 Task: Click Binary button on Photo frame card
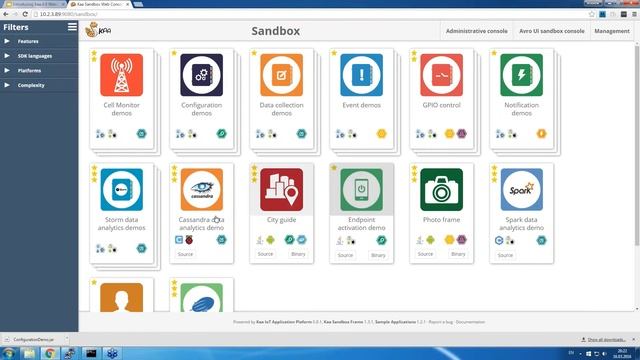point(458,254)
